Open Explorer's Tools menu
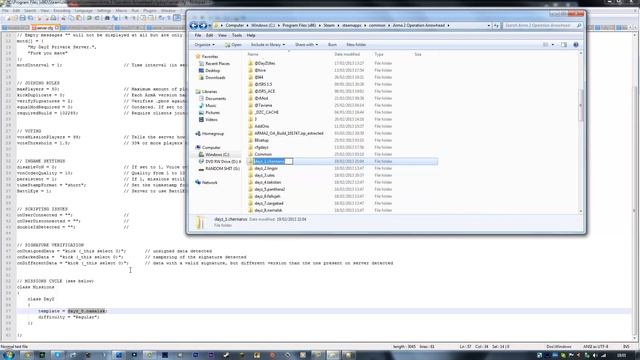The width and height of the screenshot is (640, 360). click(x=237, y=36)
